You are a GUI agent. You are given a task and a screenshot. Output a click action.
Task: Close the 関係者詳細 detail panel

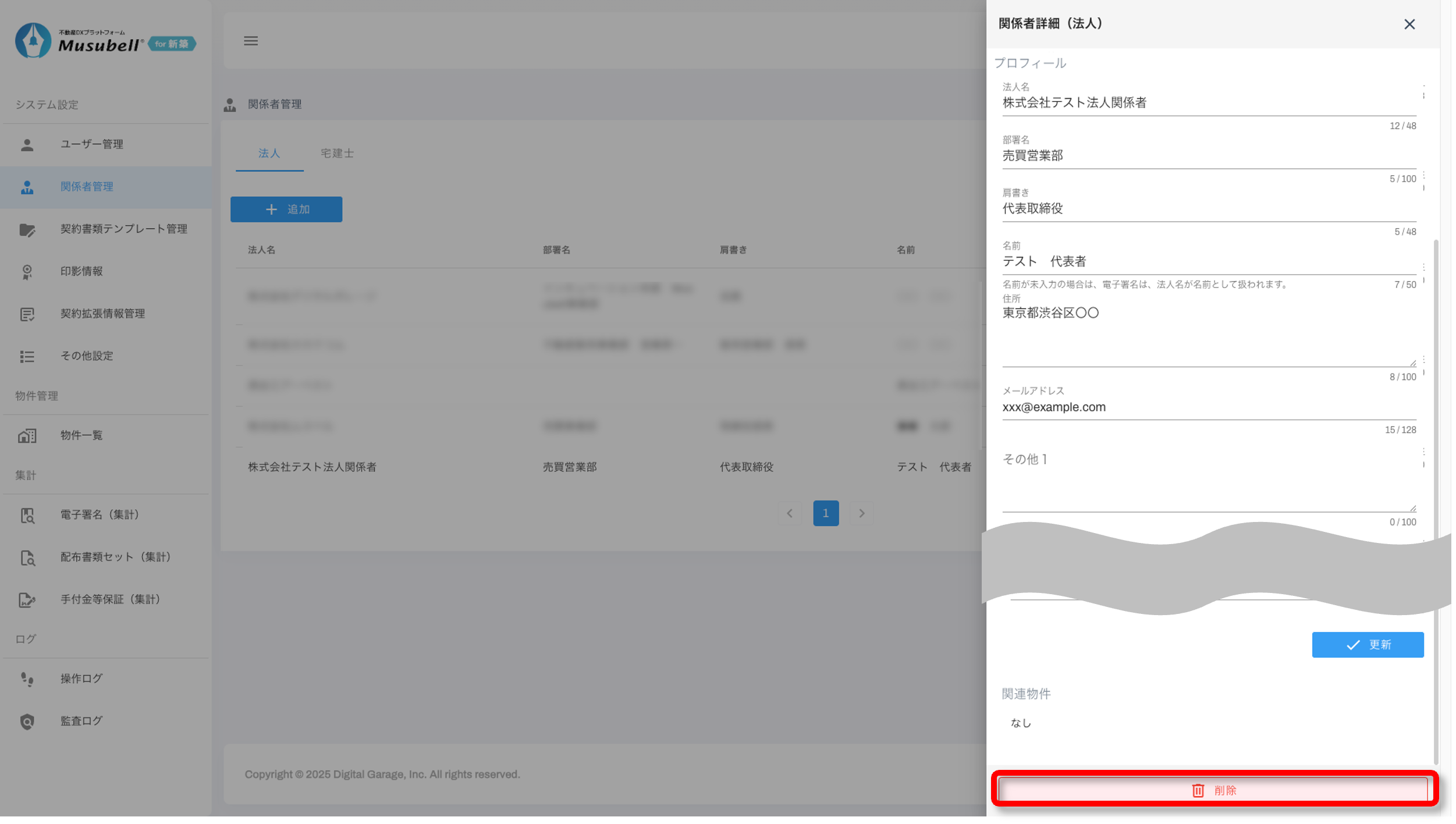(x=1409, y=24)
